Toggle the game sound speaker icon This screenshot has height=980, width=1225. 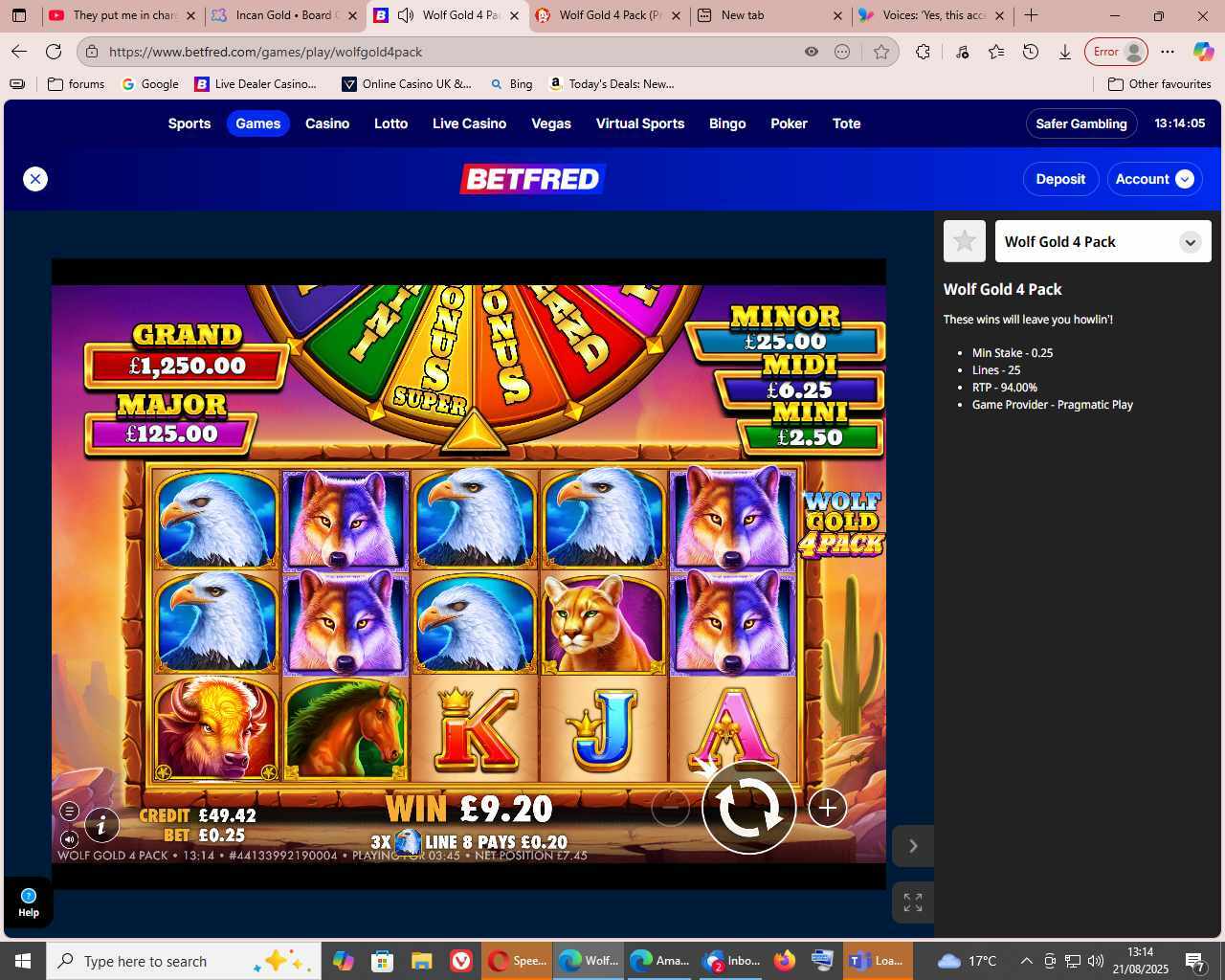(69, 839)
